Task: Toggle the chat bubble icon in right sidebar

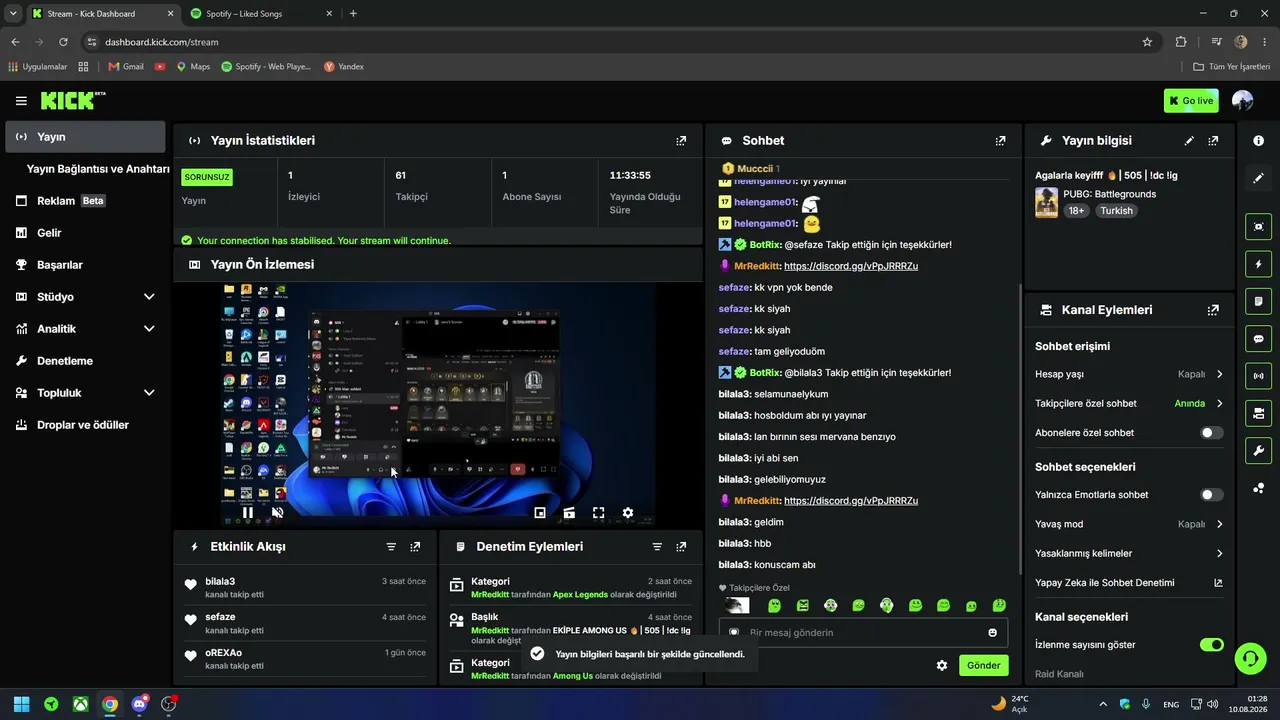Action: click(1258, 339)
